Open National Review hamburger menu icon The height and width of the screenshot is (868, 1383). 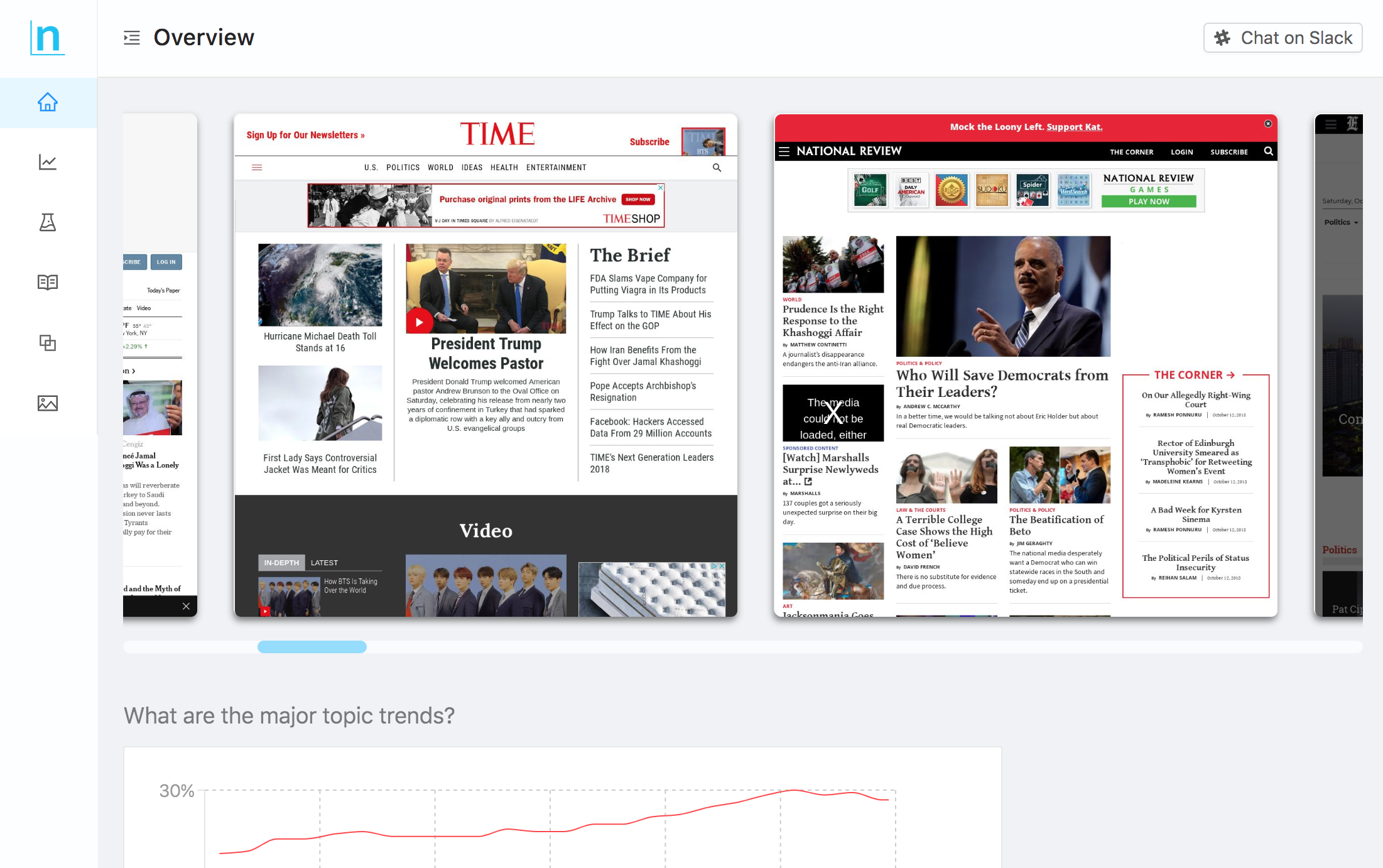[x=784, y=151]
